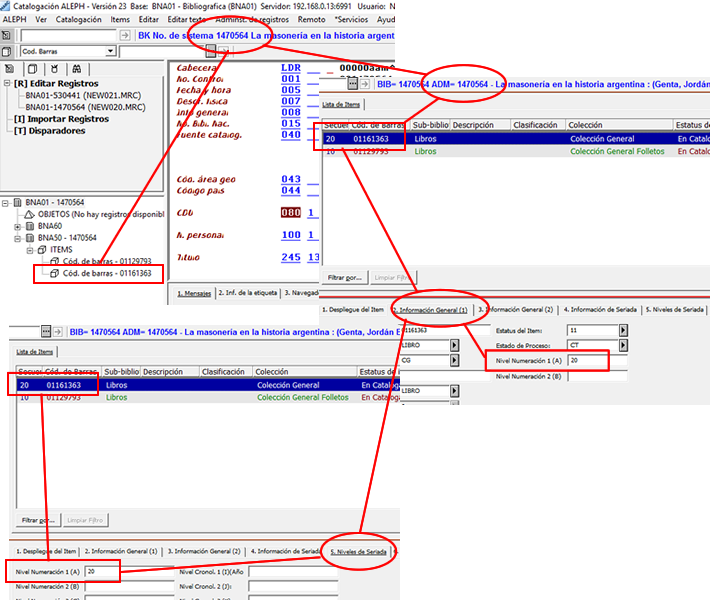Image resolution: width=720 pixels, height=600 pixels.
Task: Open the Estado de Proceso list arrow
Action: click(x=623, y=345)
